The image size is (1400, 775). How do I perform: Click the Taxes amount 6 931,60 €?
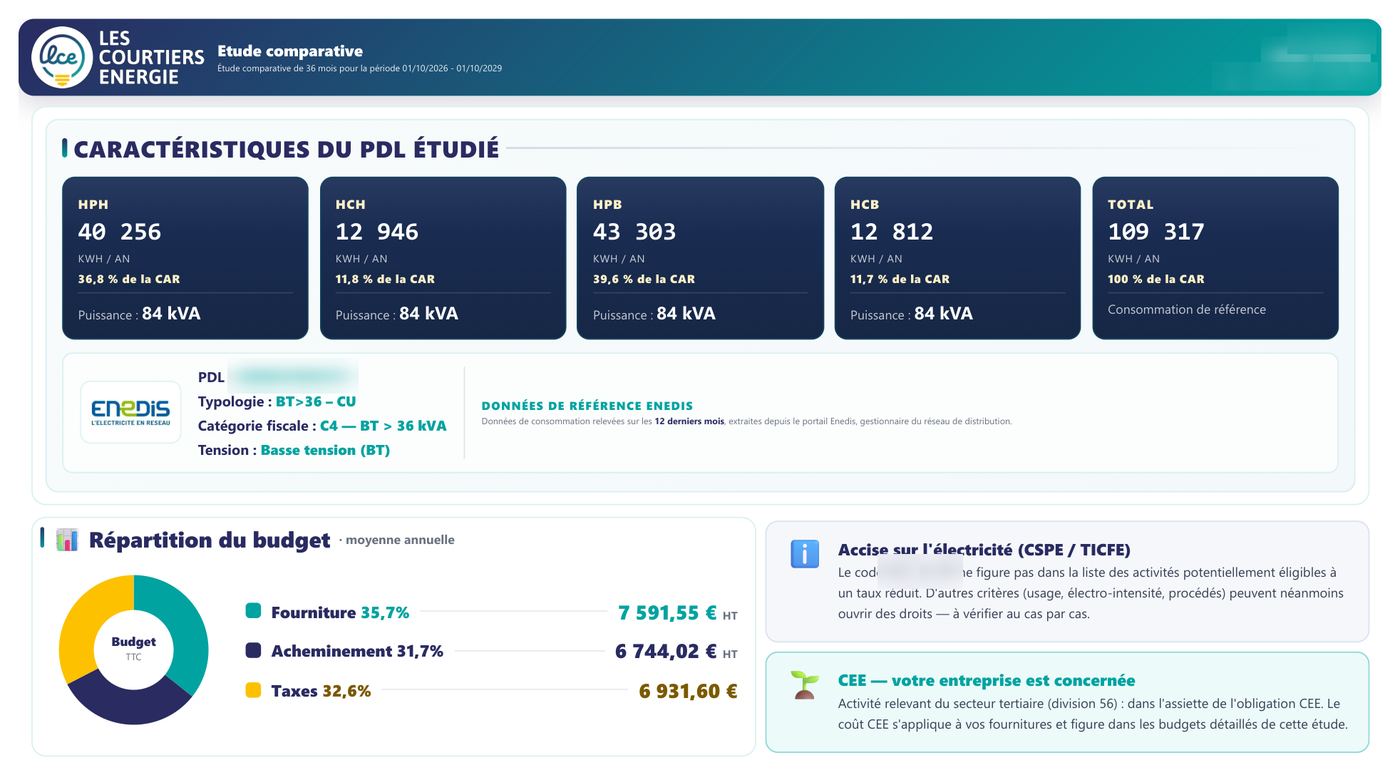point(688,691)
